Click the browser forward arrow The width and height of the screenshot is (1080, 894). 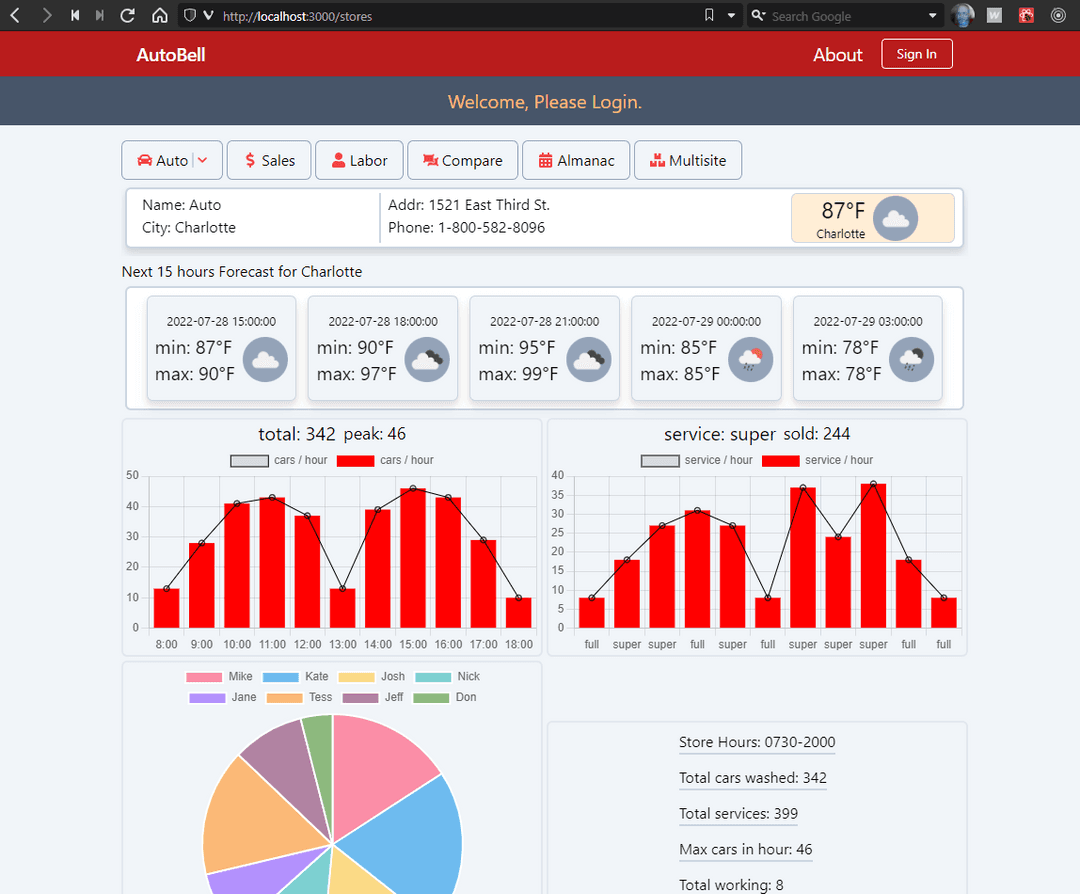point(46,15)
